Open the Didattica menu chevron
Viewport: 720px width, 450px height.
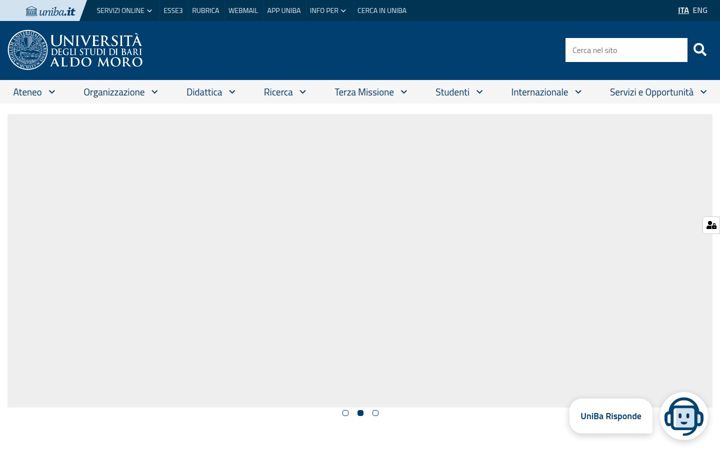click(x=232, y=92)
